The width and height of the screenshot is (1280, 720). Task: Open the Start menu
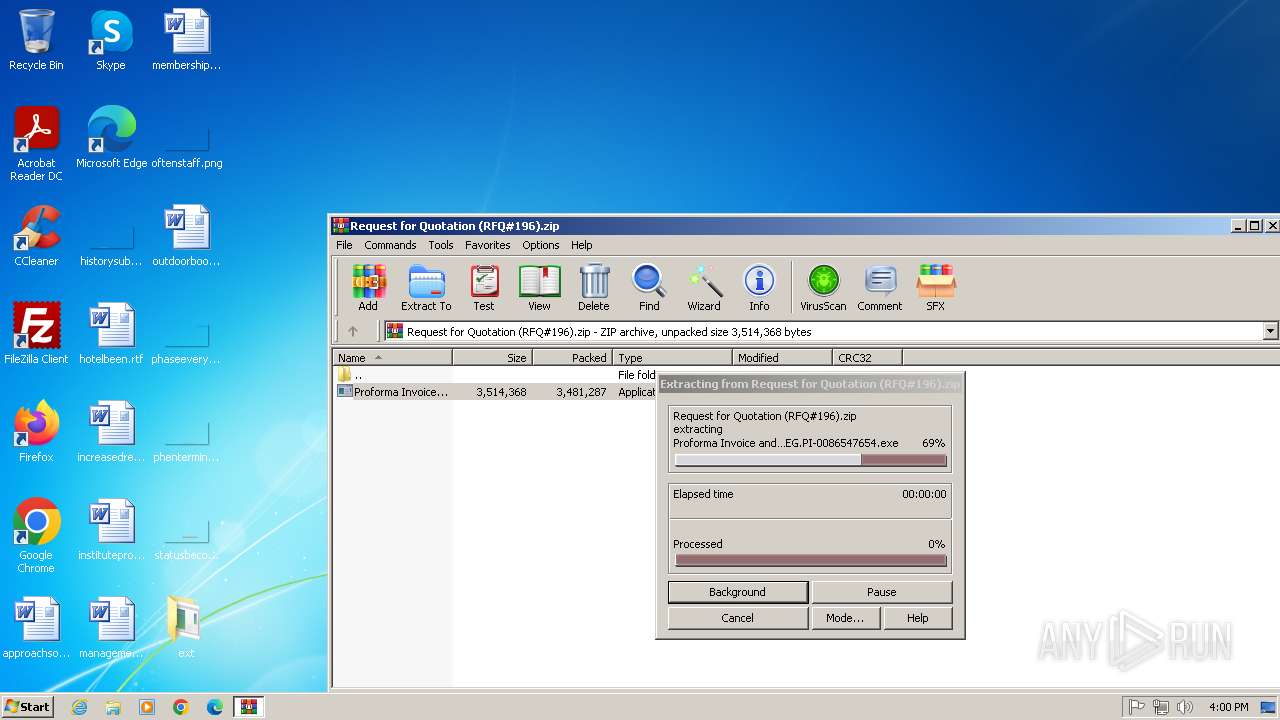click(27, 706)
